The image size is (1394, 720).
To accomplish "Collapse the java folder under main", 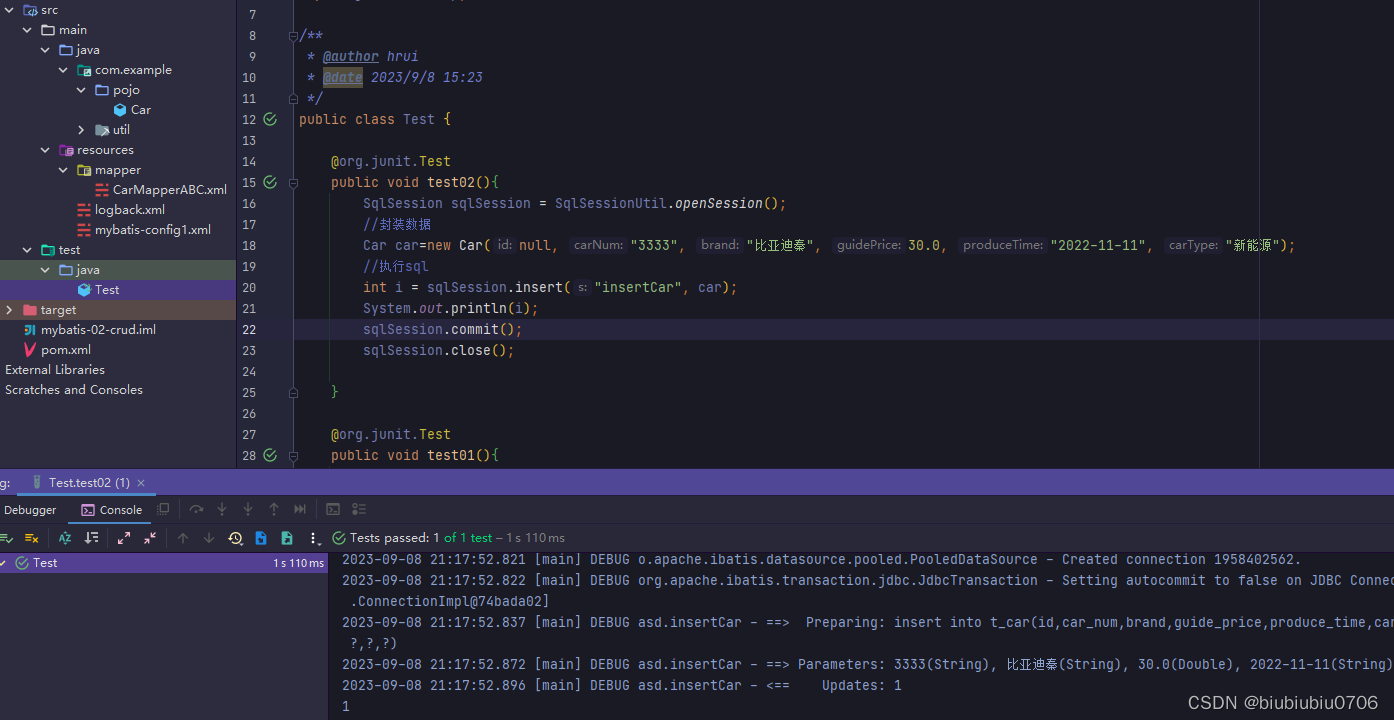I will [45, 50].
